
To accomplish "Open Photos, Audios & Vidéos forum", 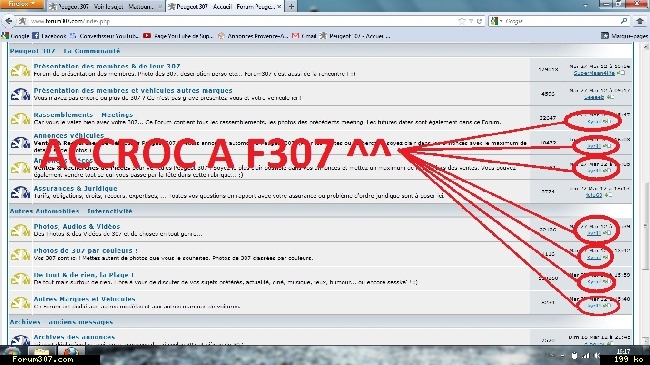I will (x=77, y=226).
